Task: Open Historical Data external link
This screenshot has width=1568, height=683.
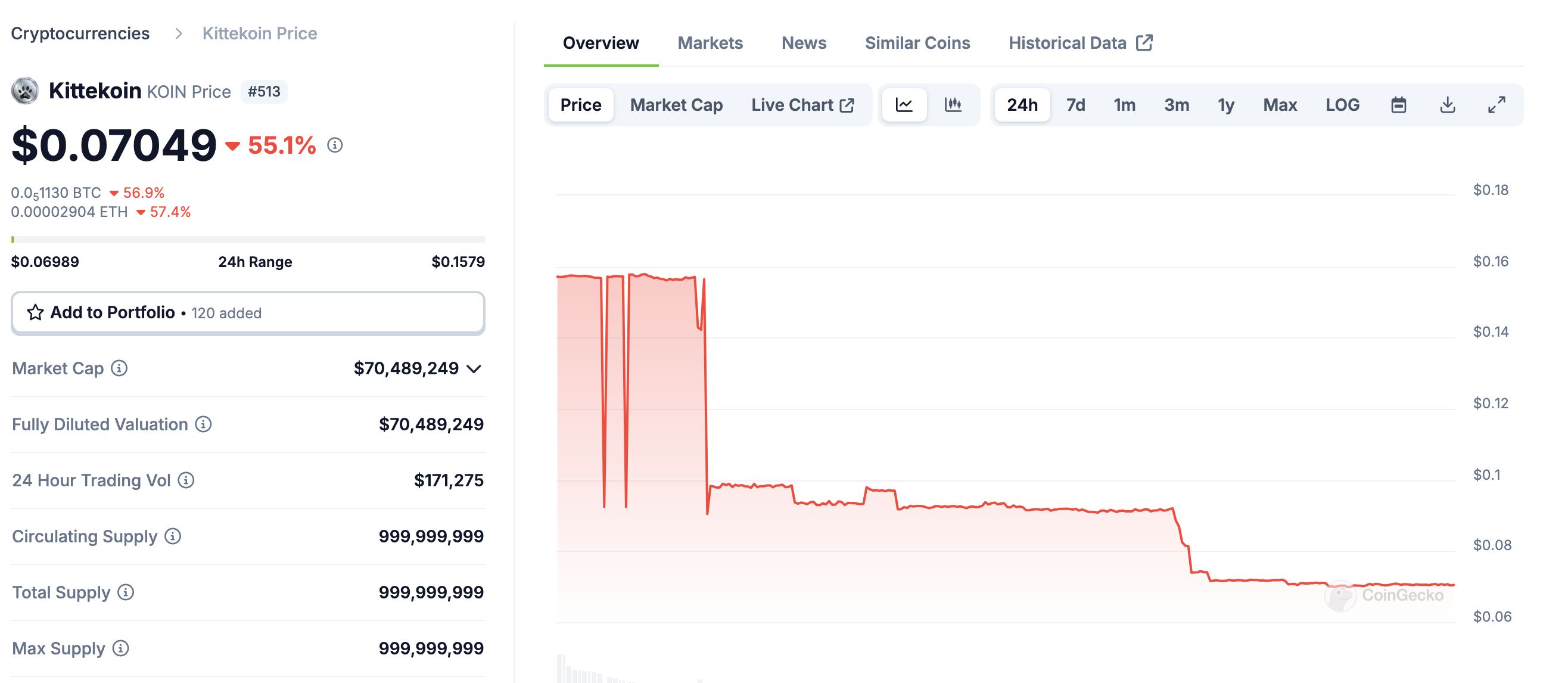Action: click(1080, 42)
